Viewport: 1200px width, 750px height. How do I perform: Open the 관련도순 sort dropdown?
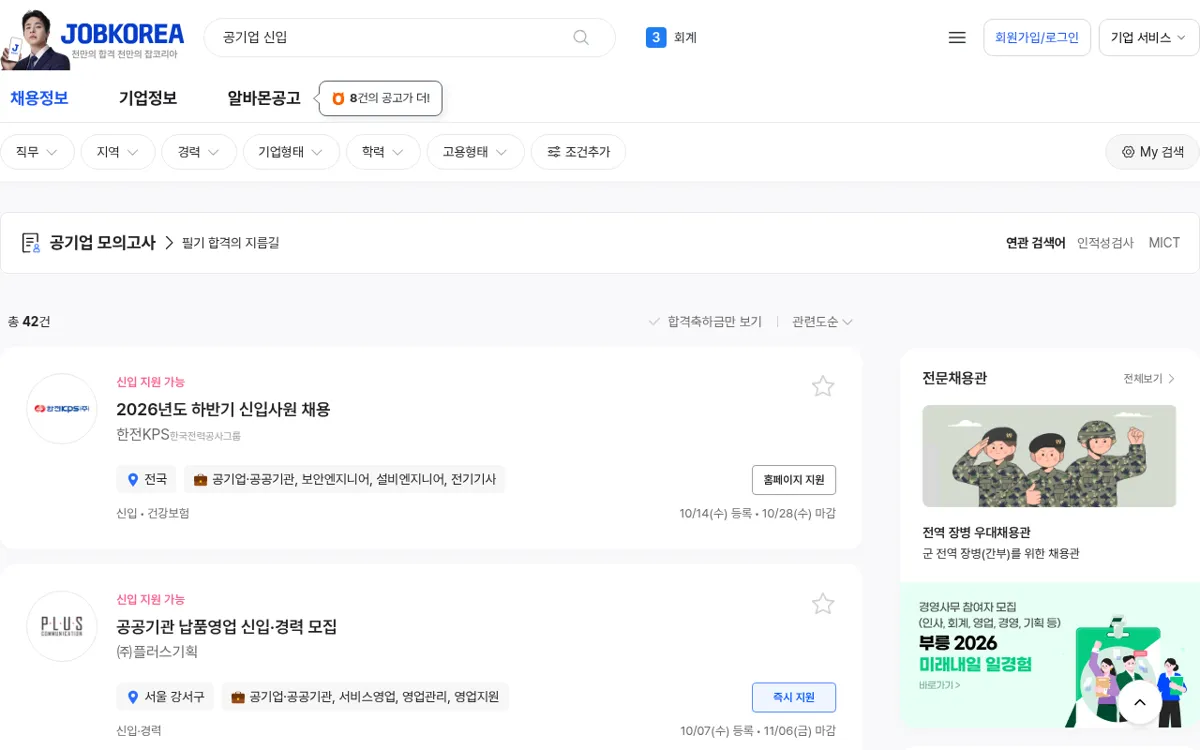[x=822, y=322]
